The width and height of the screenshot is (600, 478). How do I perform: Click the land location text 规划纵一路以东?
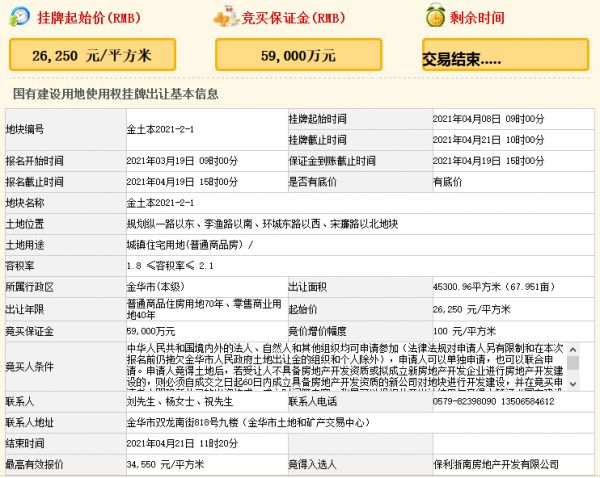(x=161, y=224)
